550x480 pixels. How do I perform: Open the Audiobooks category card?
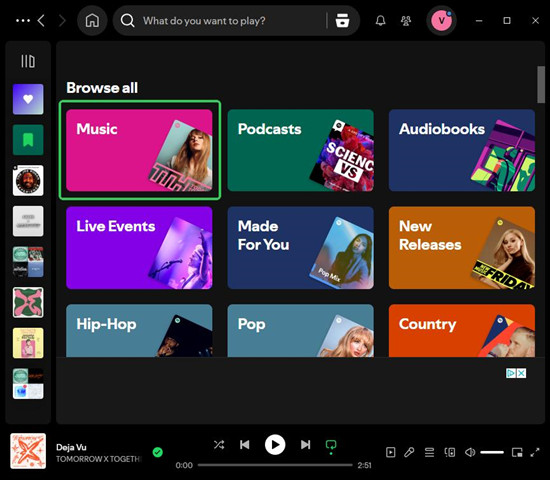coord(462,150)
